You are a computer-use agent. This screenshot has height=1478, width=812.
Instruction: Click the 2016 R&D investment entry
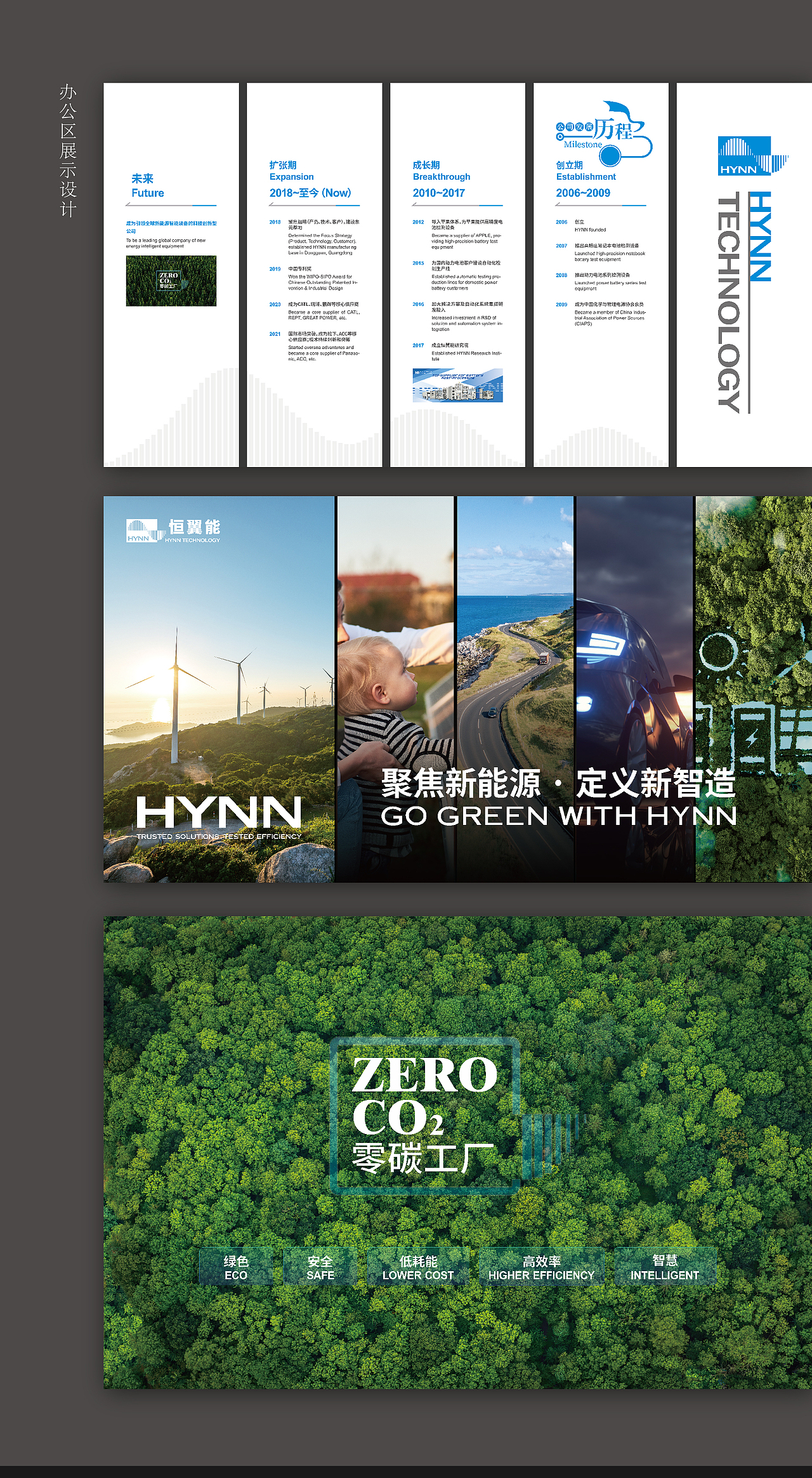tap(457, 317)
